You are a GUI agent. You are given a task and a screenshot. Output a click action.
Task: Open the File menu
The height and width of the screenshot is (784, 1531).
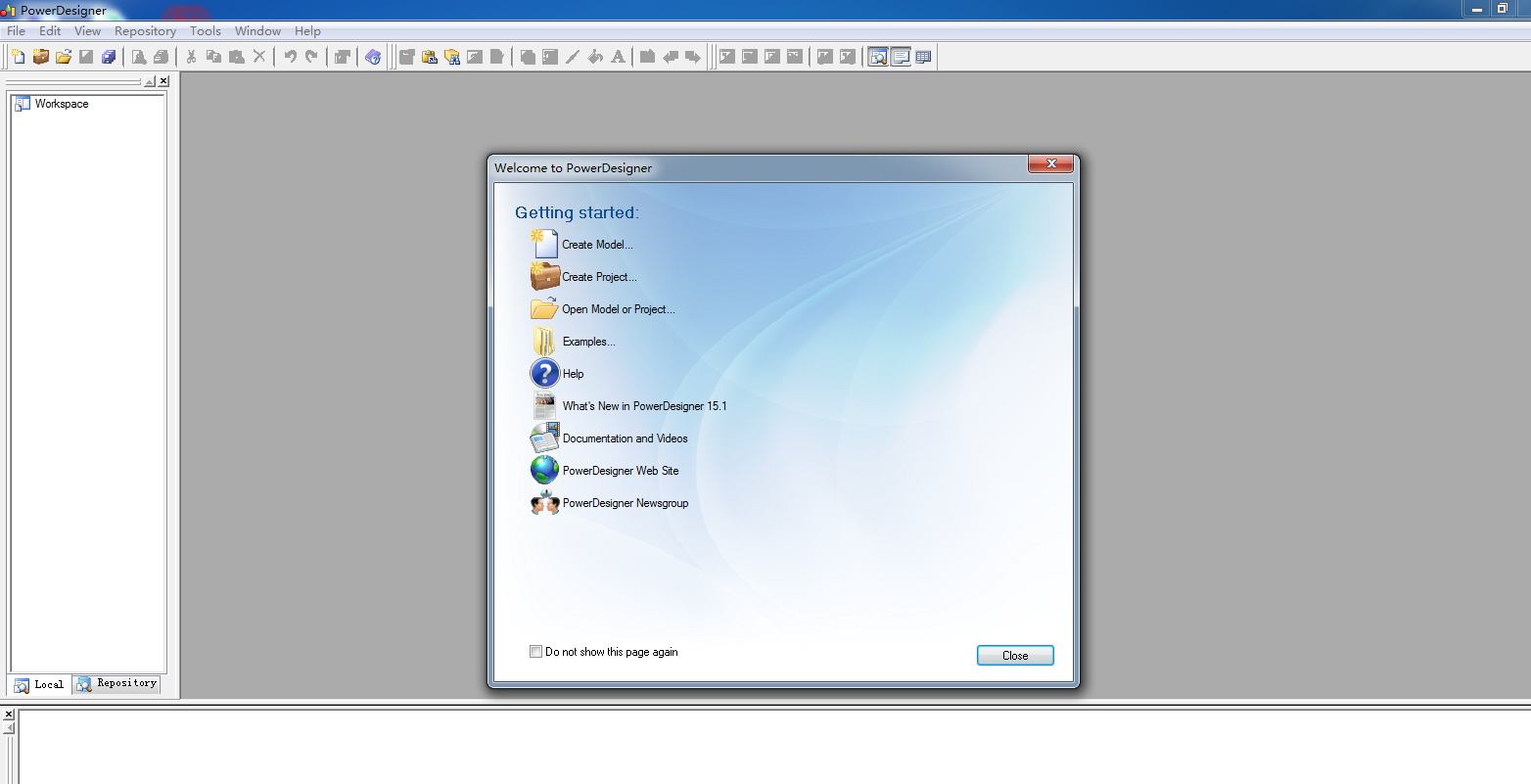(17, 31)
